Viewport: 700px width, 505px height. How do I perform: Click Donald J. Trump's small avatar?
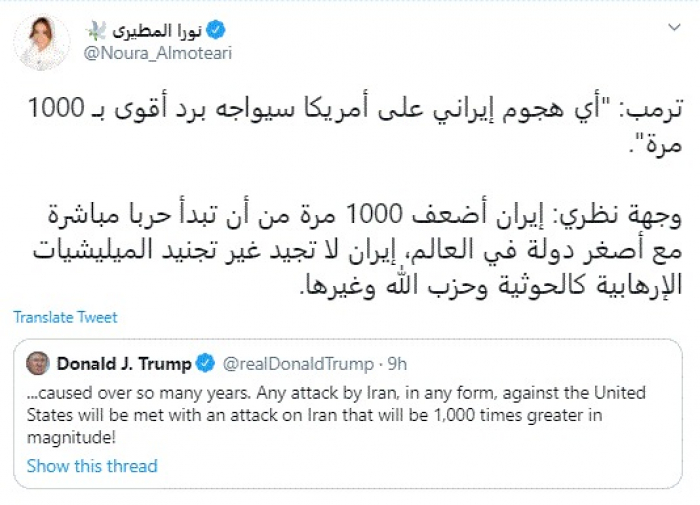(38, 362)
